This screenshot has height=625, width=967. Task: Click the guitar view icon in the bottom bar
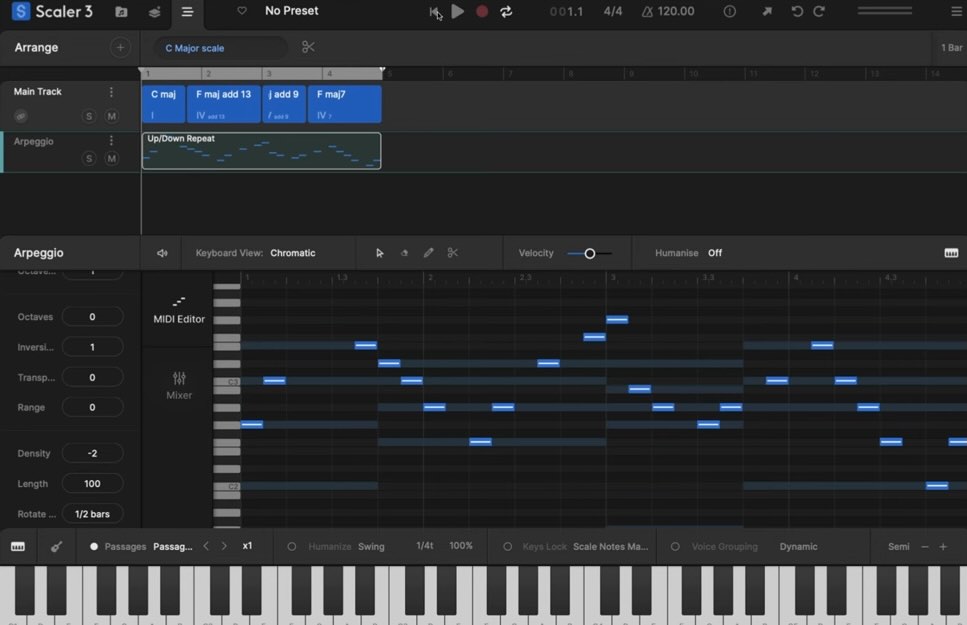point(57,547)
